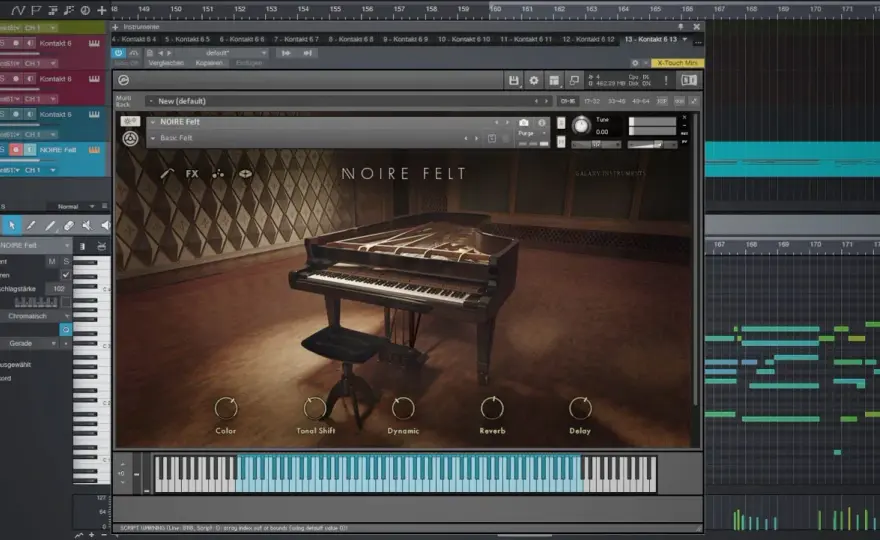Click the automation curve icon in top toolbar
Viewport: 880px width, 540px height.
tap(18, 10)
